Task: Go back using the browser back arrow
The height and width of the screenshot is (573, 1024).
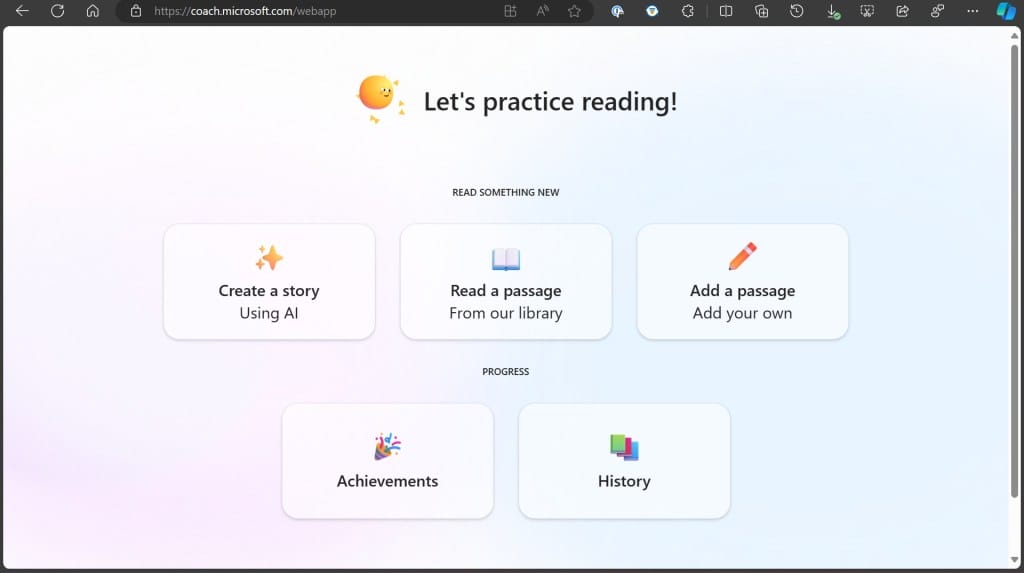Action: point(22,11)
